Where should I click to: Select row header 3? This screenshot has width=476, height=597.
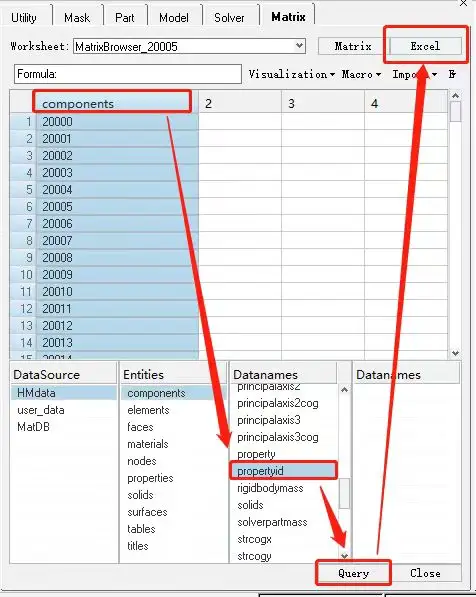[x=23, y=156]
